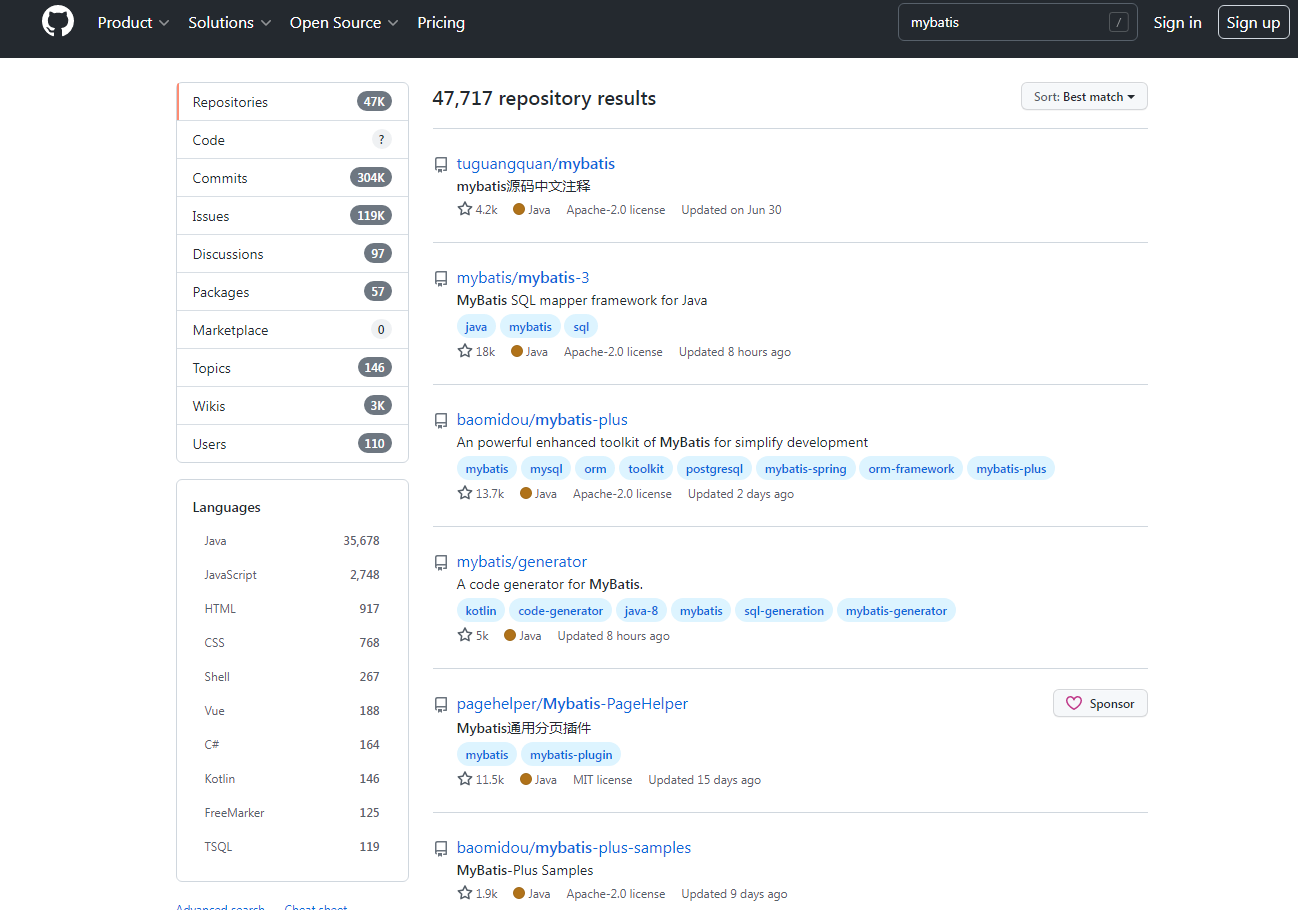Open pagehelper/Mybatis-PageHelper repository
The height and width of the screenshot is (910, 1298).
tap(572, 704)
